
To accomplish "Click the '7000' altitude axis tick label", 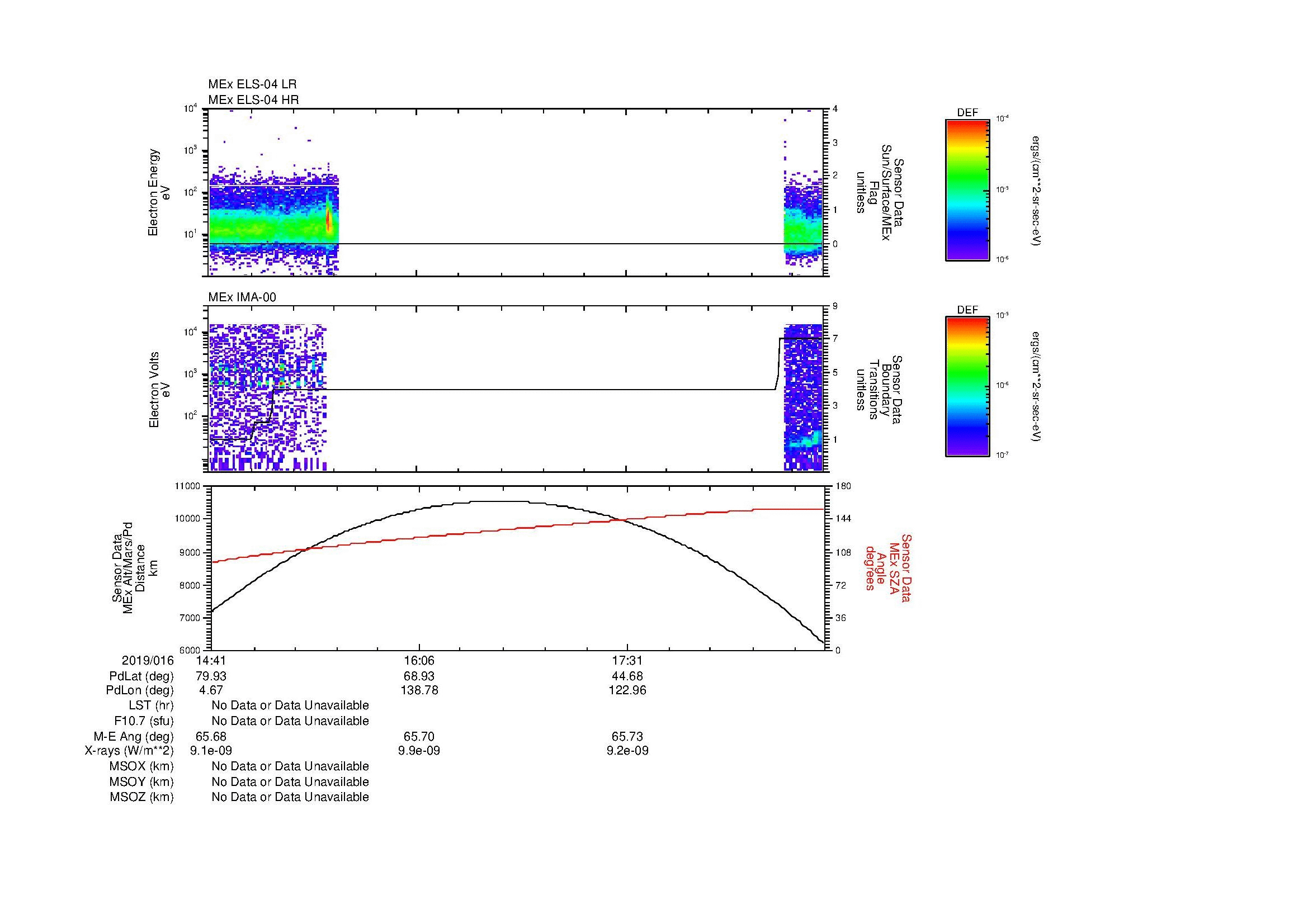I will [191, 618].
